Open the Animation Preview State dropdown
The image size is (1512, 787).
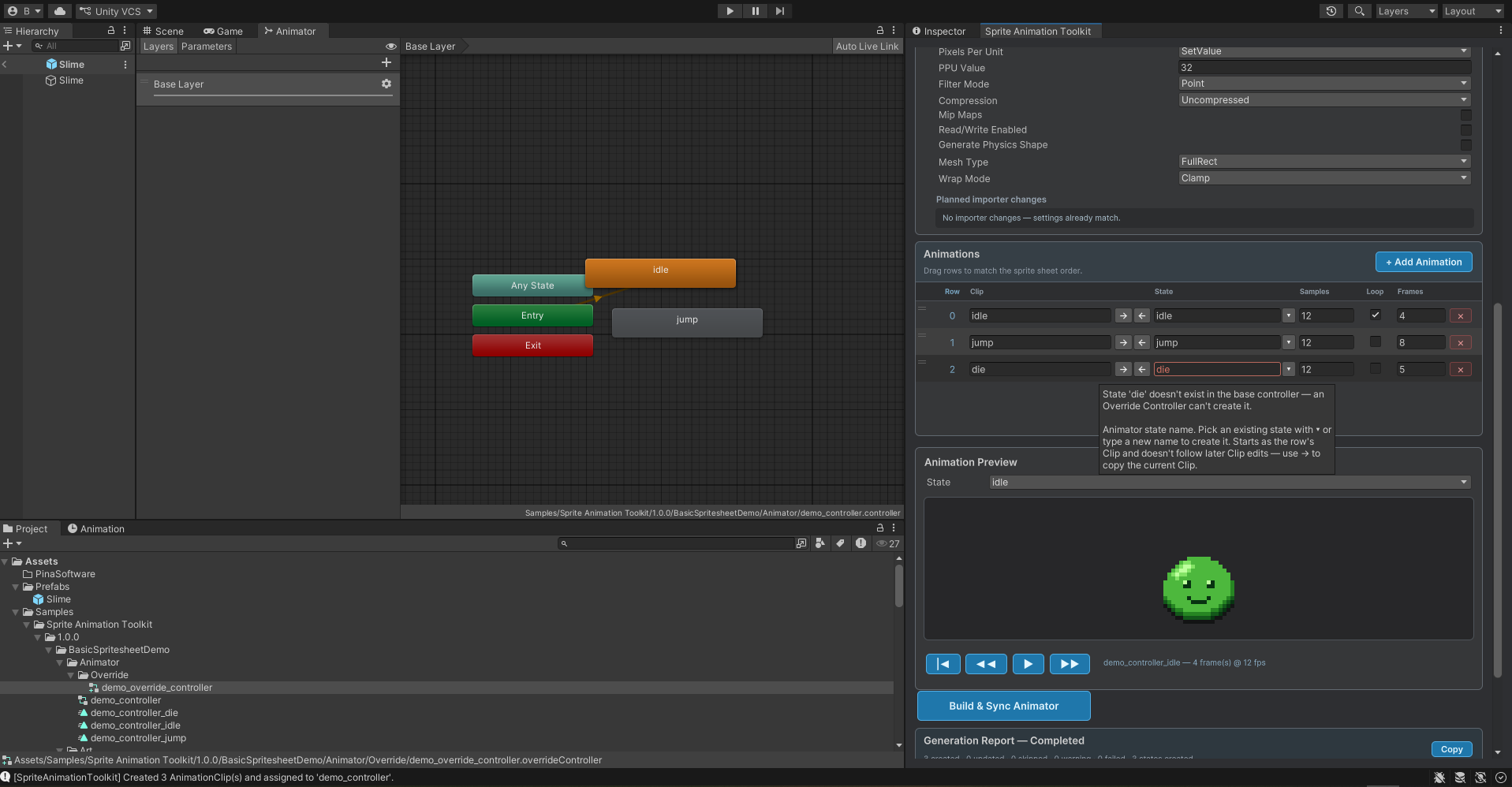coord(1230,483)
